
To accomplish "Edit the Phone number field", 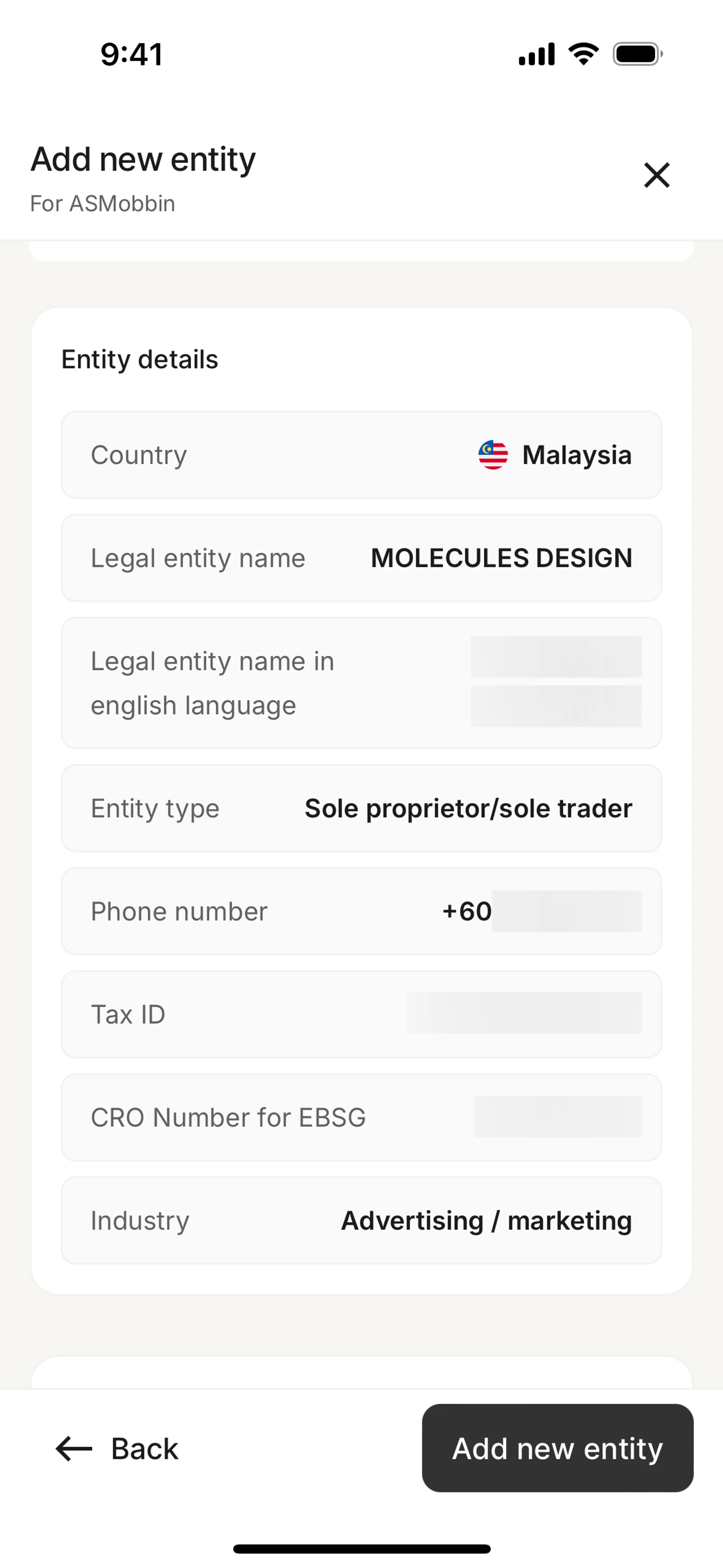I will (x=361, y=911).
